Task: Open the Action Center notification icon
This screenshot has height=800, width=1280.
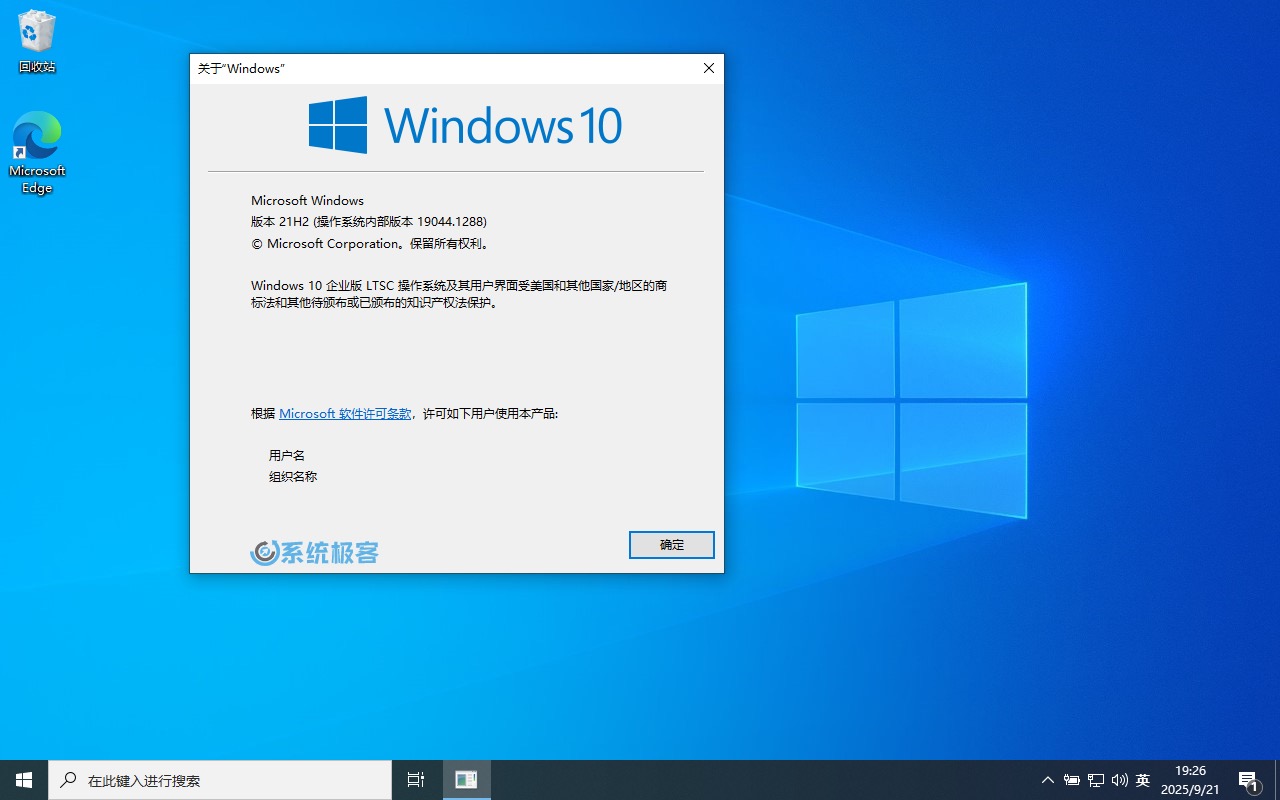Action: click(x=1248, y=780)
